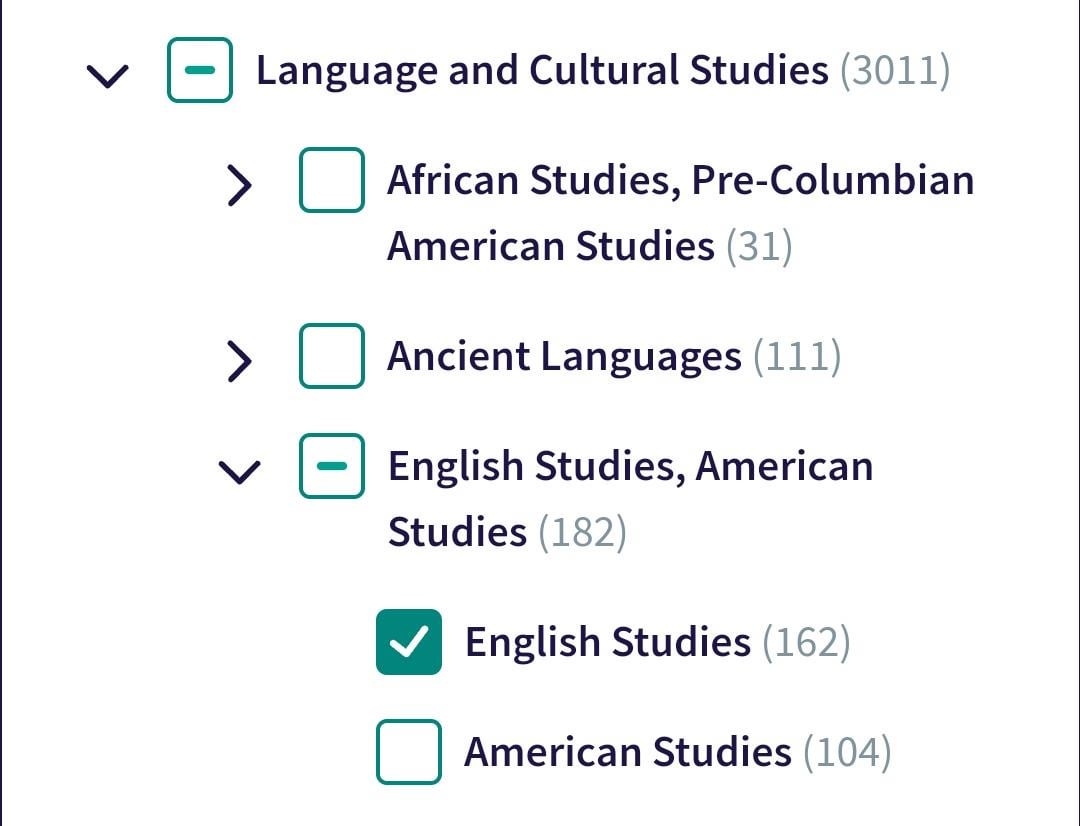Expand African Studies, Pre-Columbian American Studies
Screen dimensions: 1080x826
(x=240, y=185)
